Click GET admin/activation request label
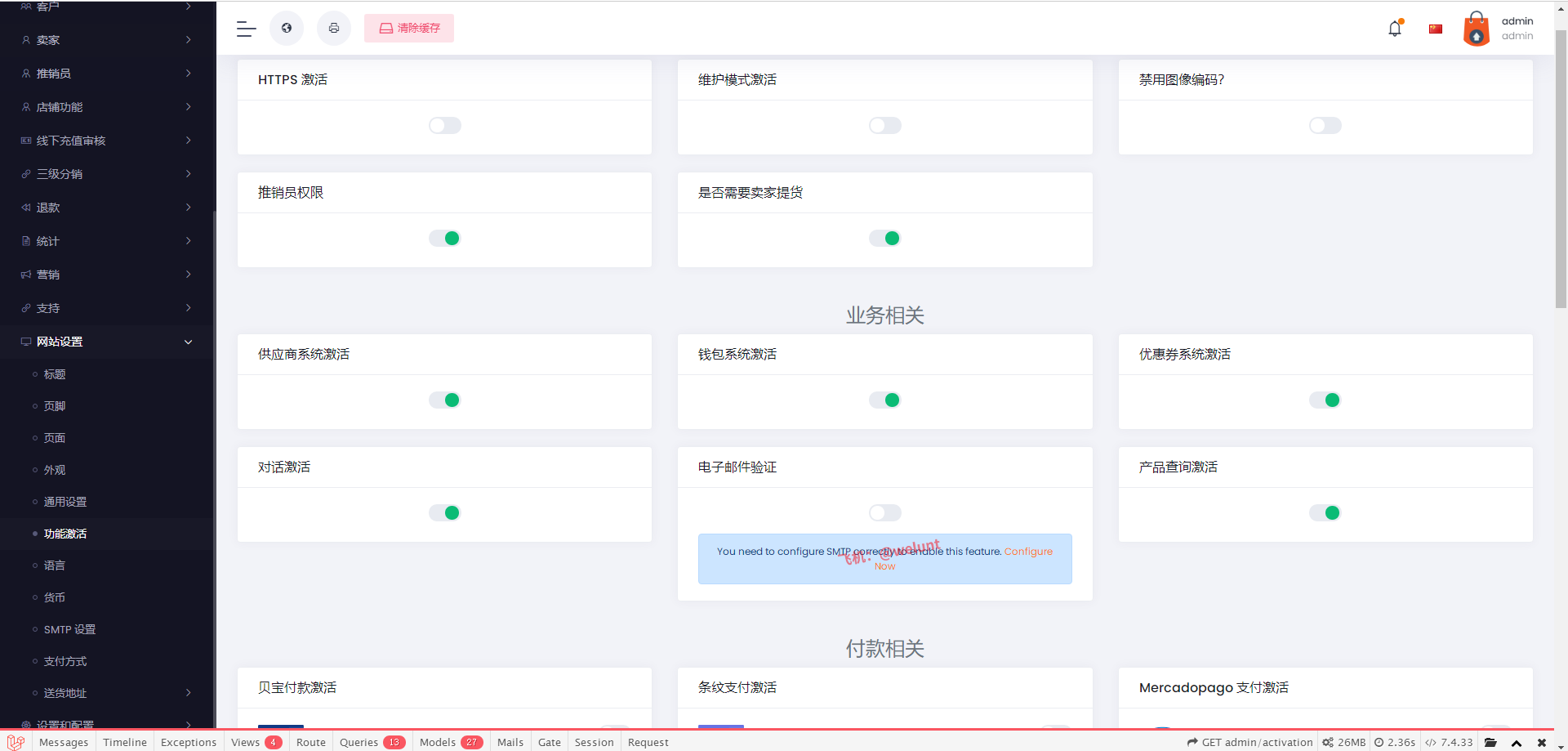The height and width of the screenshot is (751, 1568). click(x=1250, y=742)
